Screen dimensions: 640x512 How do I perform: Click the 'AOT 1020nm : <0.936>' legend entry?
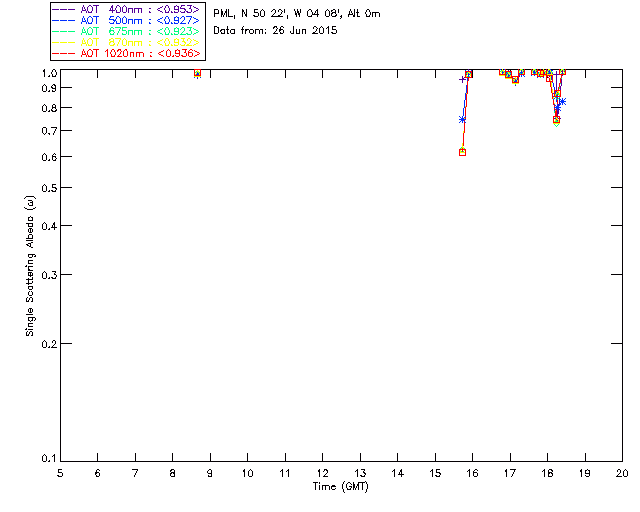[126, 53]
